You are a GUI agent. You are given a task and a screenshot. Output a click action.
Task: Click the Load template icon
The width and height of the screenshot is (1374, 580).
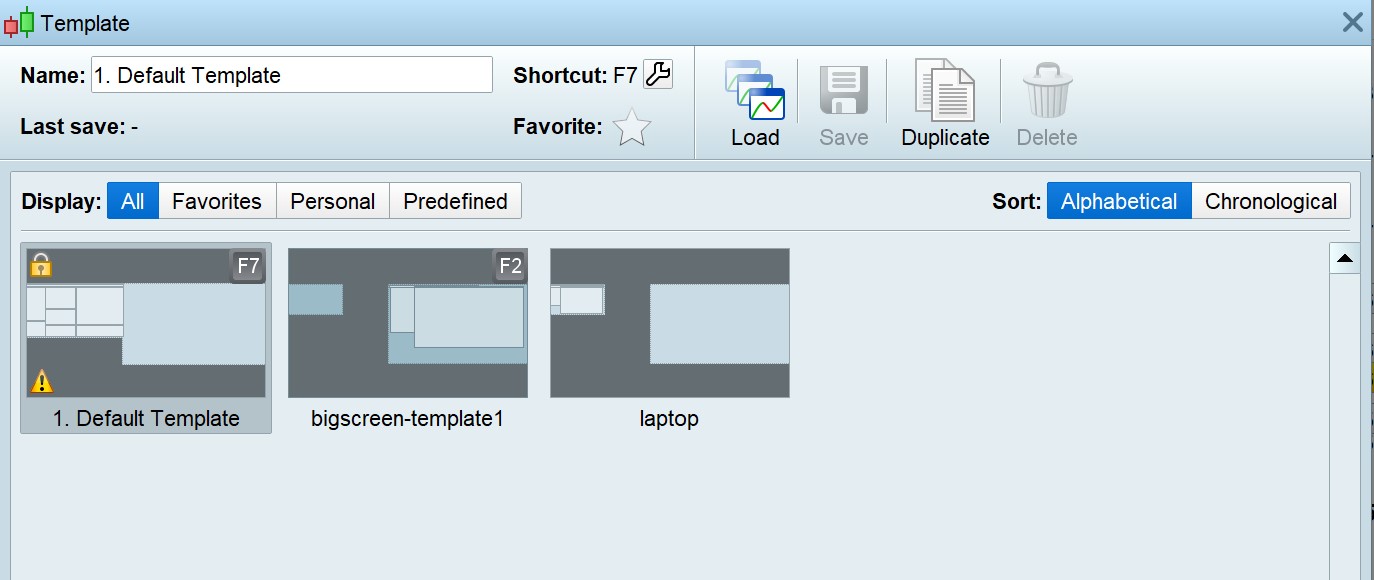755,92
